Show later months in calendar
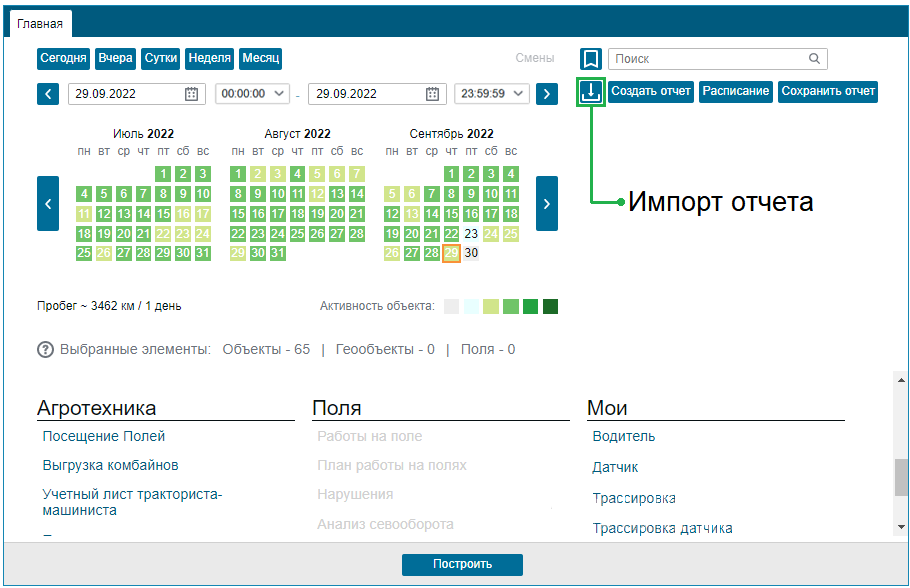Image resolution: width=910 pixels, height=588 pixels. point(547,204)
